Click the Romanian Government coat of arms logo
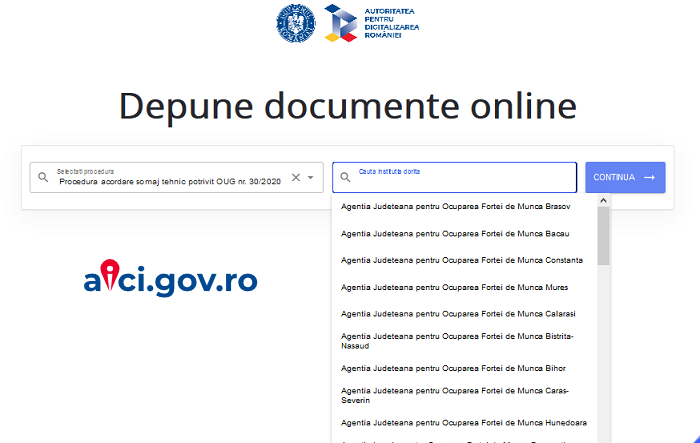Viewport: 700px width, 443px height. tap(296, 22)
